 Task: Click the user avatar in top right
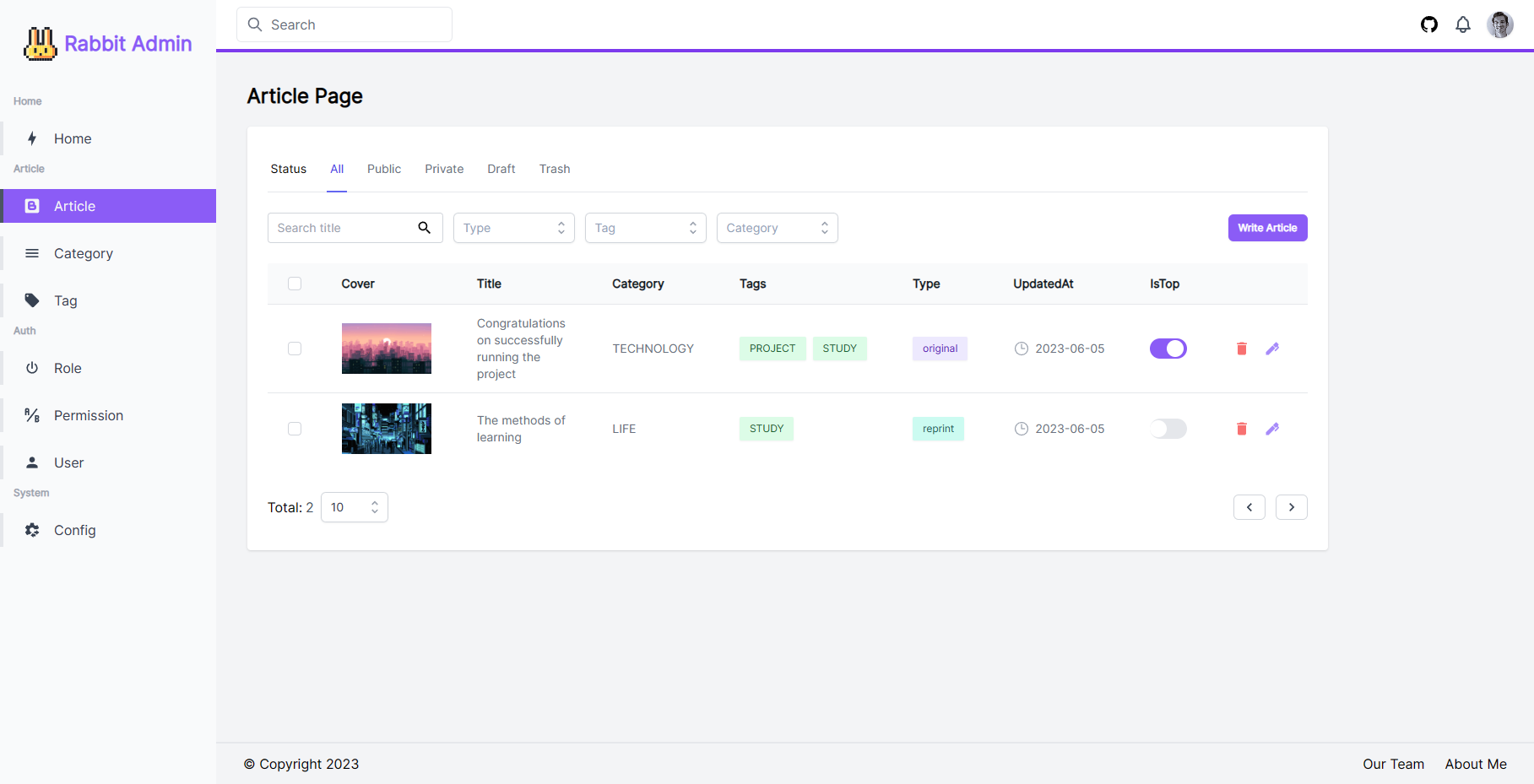coord(1500,24)
